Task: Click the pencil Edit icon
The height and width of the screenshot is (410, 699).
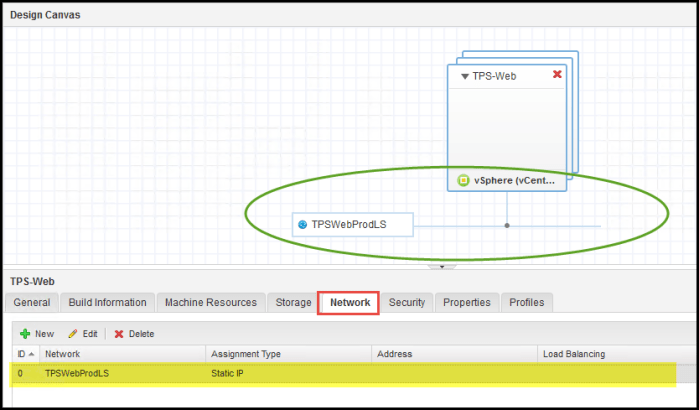Action: click(73, 334)
